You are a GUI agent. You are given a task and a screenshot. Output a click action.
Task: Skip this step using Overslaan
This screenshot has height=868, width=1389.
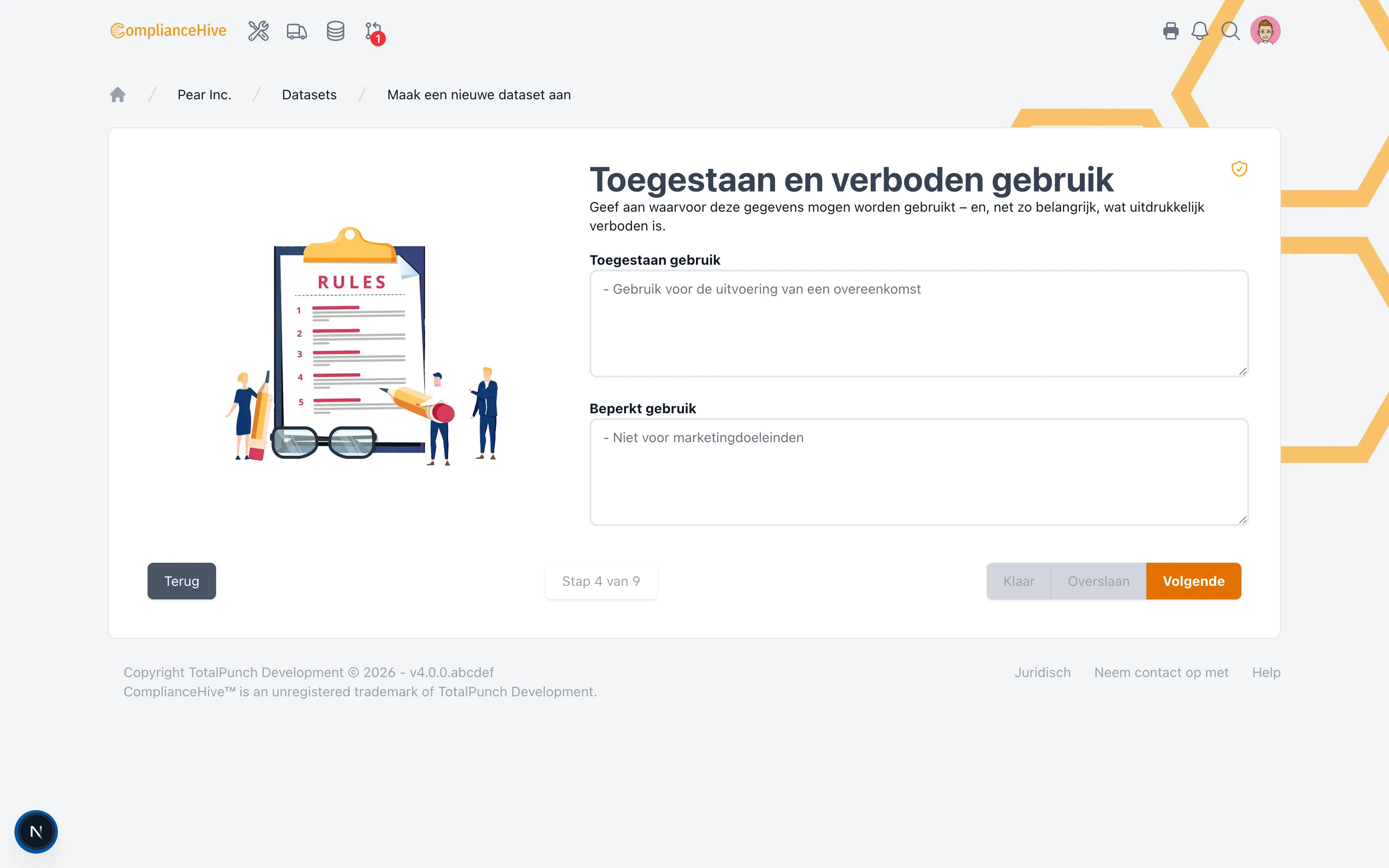(x=1098, y=581)
